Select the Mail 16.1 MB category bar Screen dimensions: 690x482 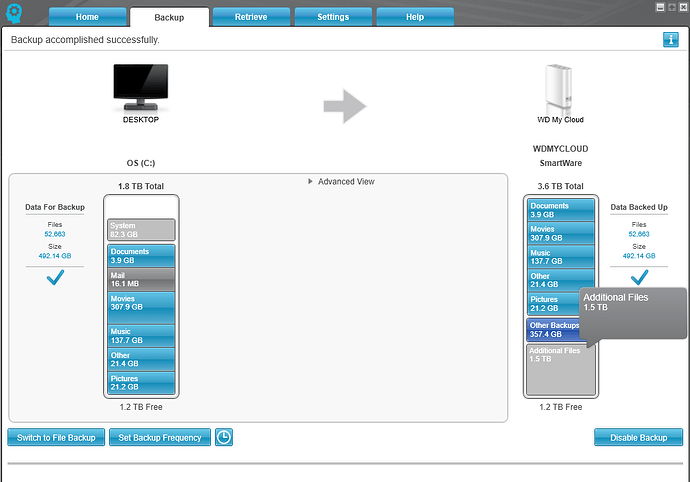tap(141, 280)
